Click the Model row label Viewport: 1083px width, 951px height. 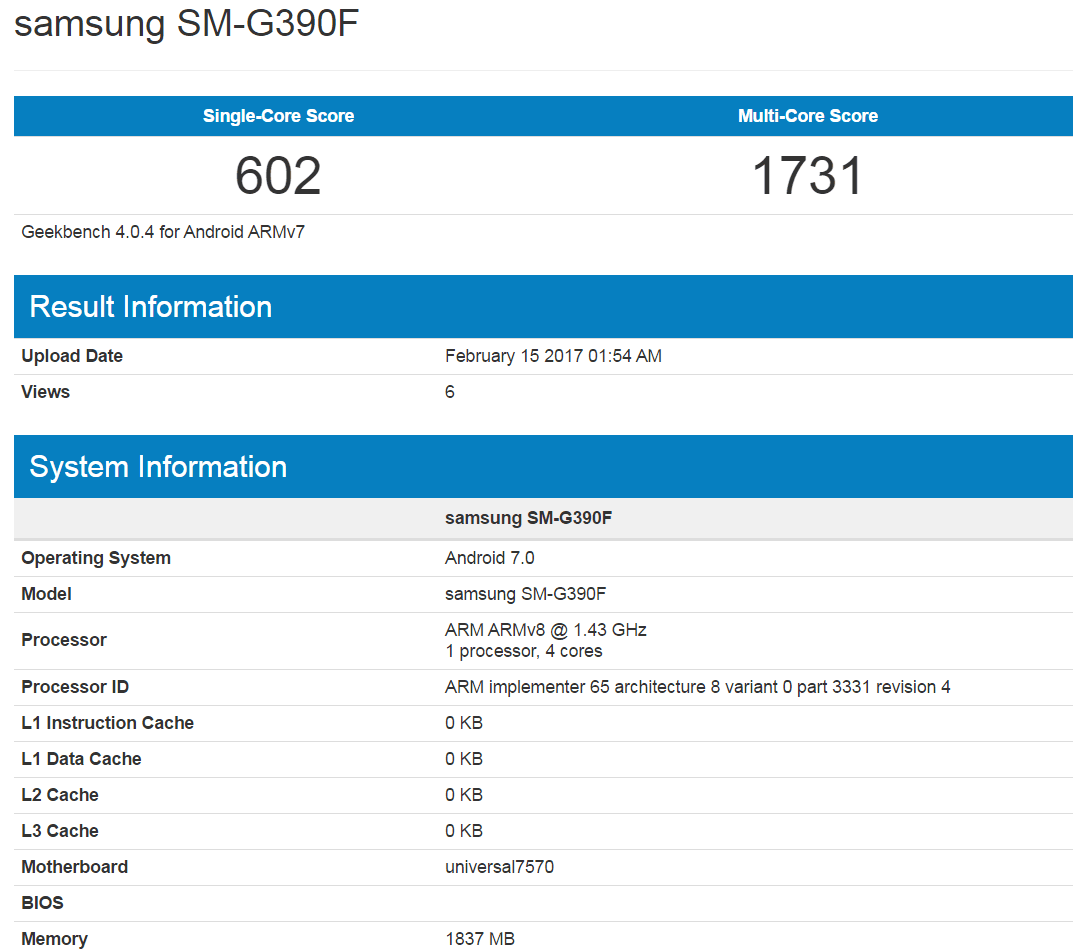46,594
